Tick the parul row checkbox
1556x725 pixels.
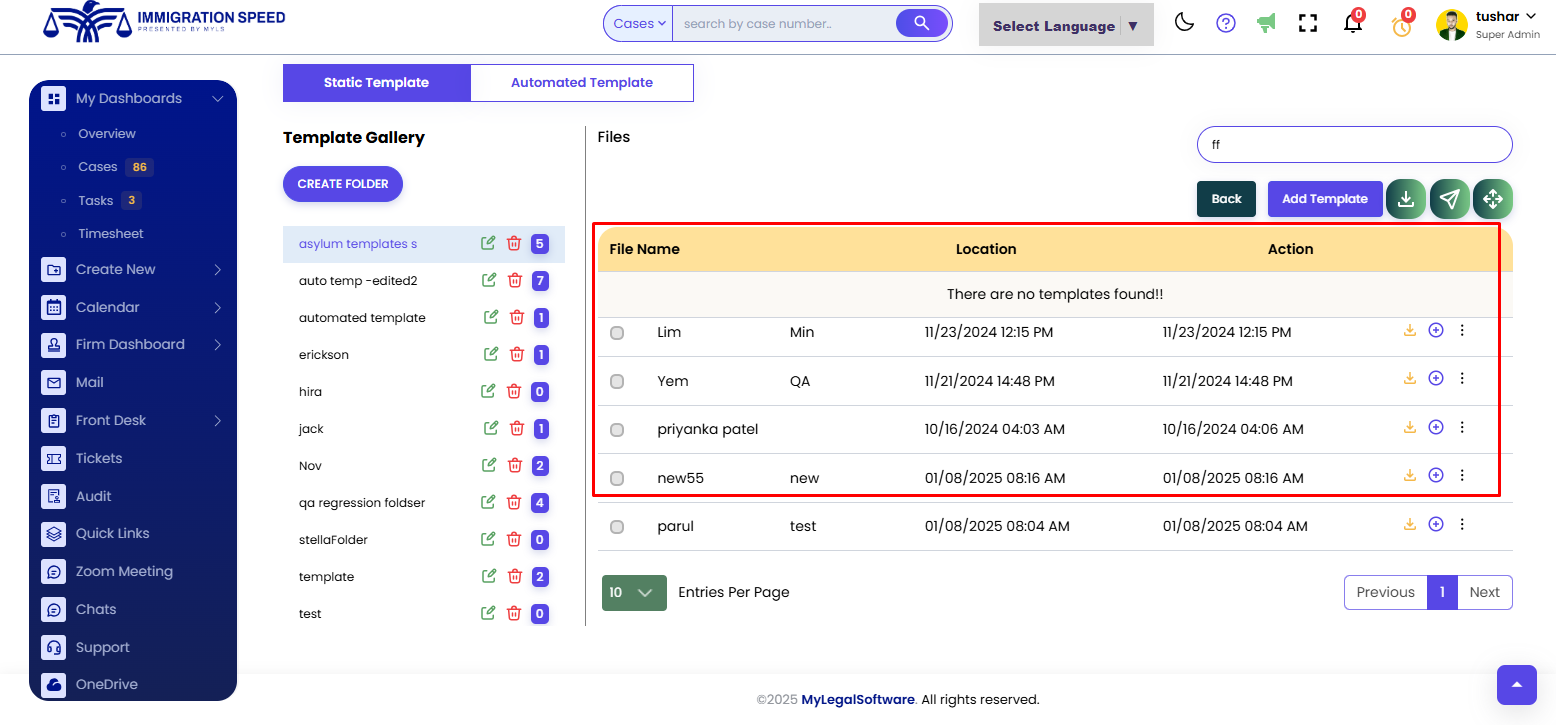click(x=617, y=527)
